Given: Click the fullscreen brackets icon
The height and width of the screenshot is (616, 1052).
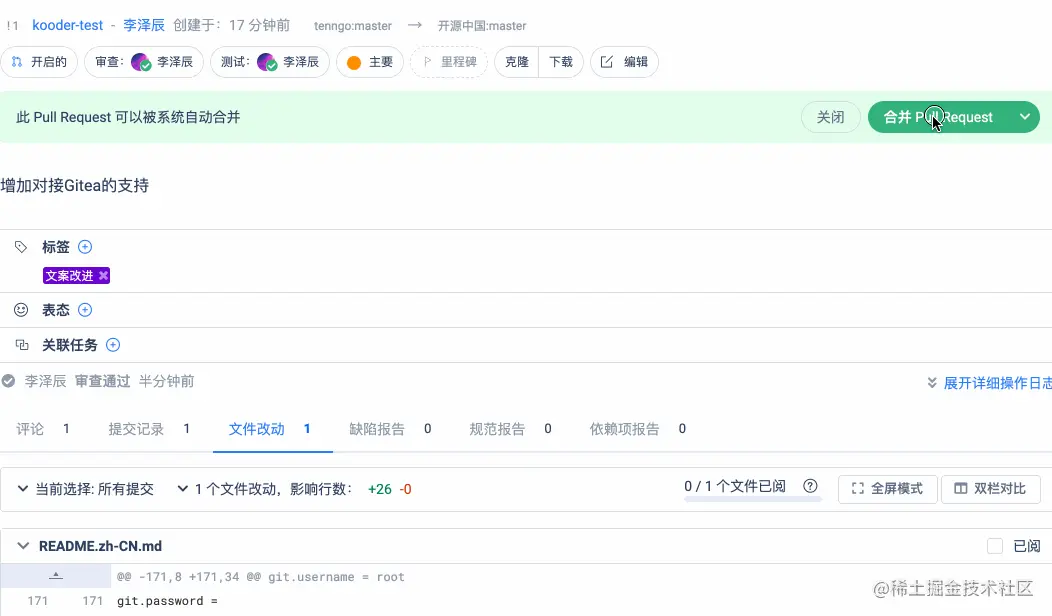Looking at the screenshot, I should (x=857, y=489).
